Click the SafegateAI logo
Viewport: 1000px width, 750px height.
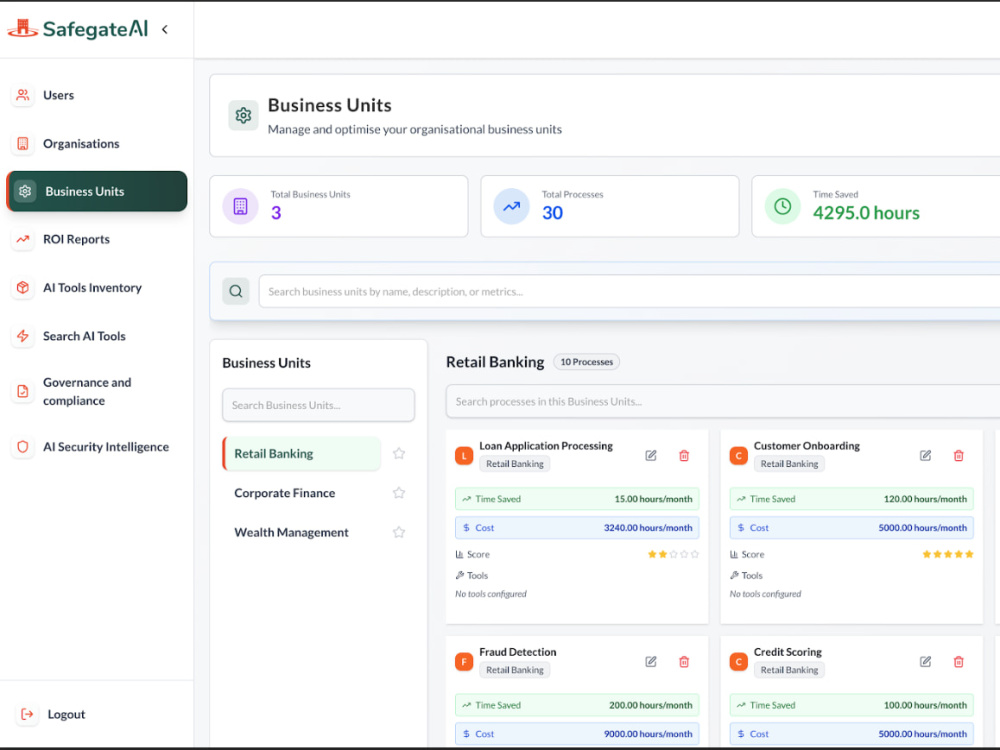[x=78, y=29]
